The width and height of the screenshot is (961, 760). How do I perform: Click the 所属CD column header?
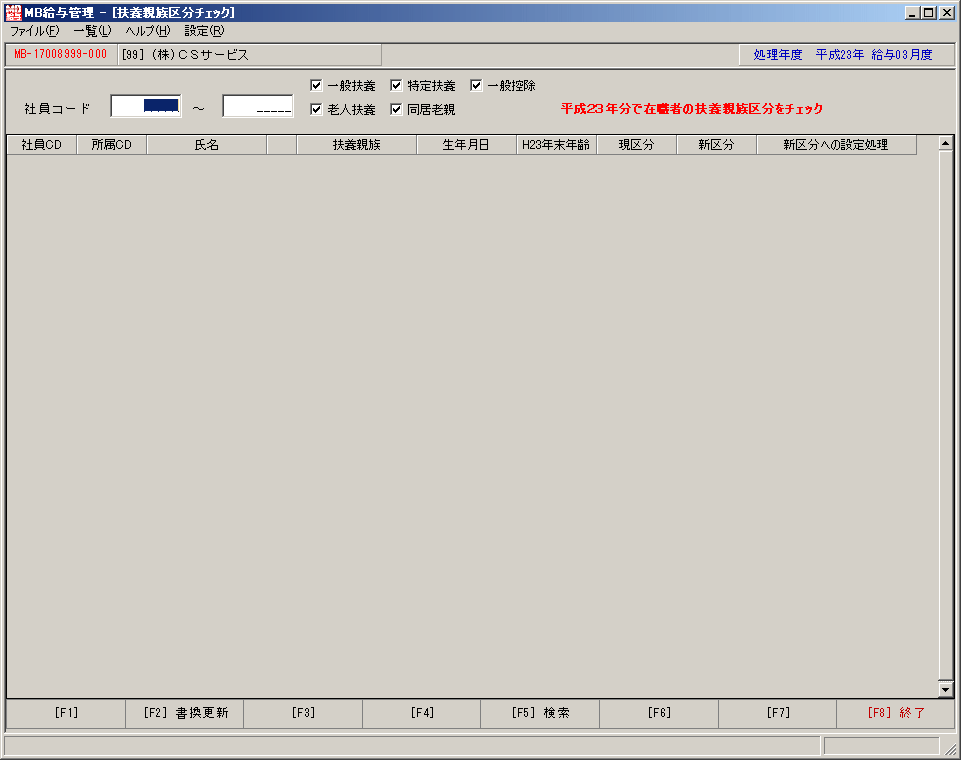(x=112, y=145)
